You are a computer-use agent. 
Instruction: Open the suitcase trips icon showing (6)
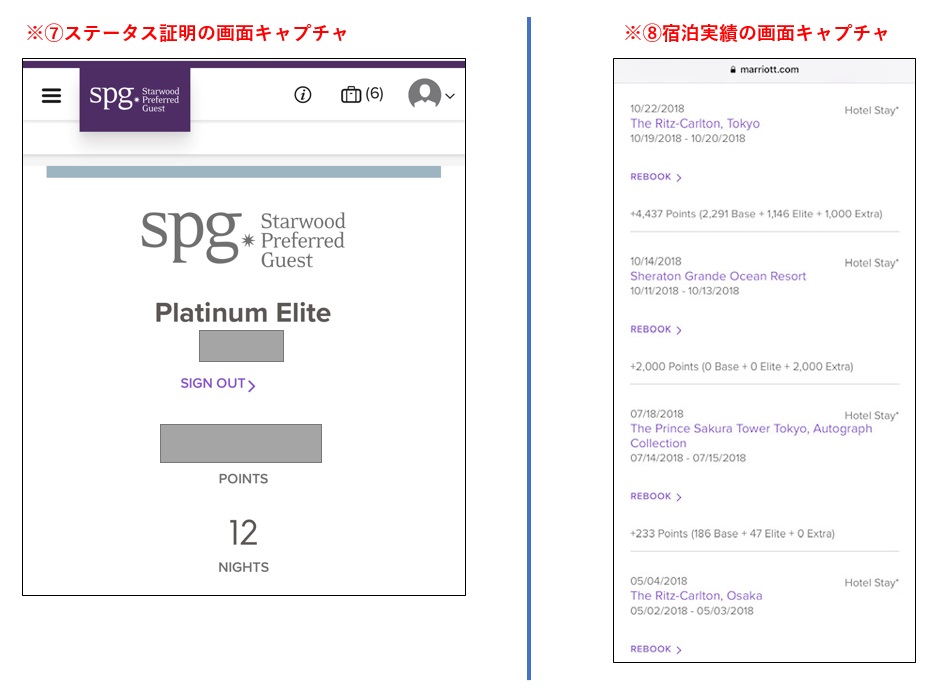pos(362,94)
